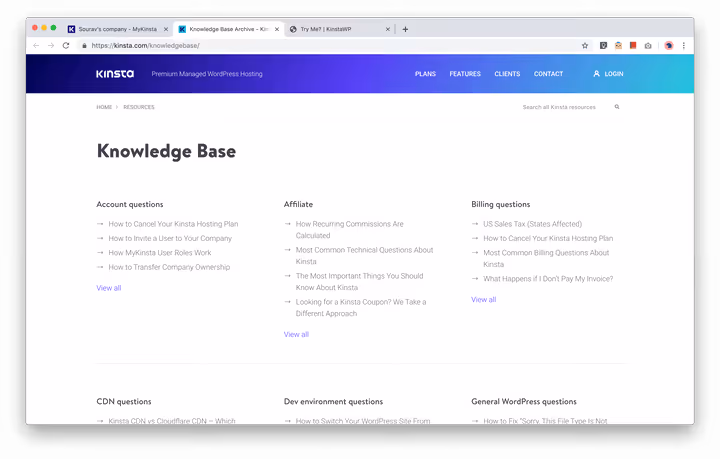
Task: Open How Recurring Commissions Are Calculated
Action: coord(349,230)
